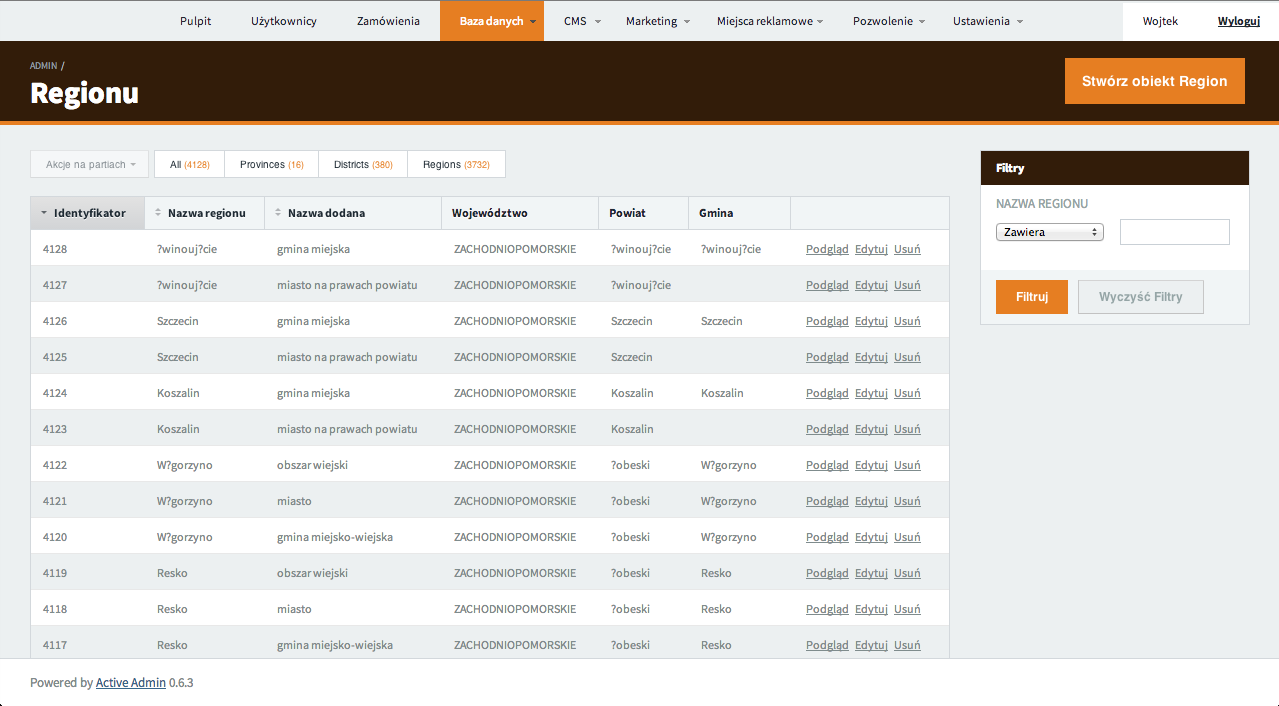Viewport: 1279px width, 706px height.
Task: Expand the CMS menu
Action: tap(582, 21)
